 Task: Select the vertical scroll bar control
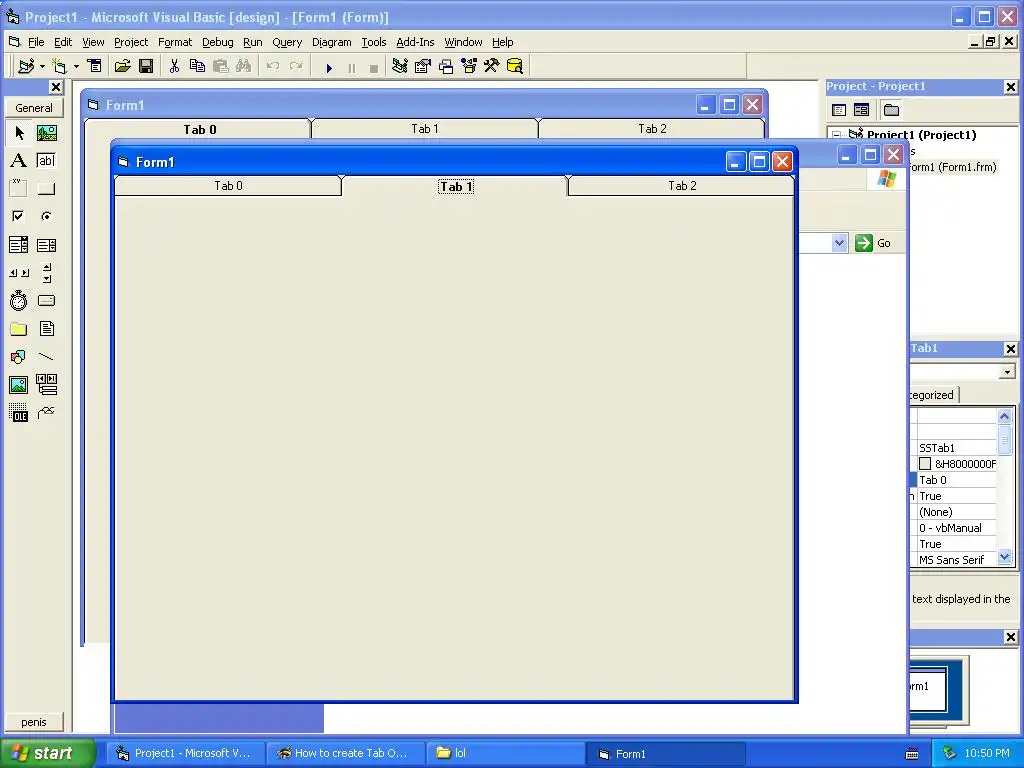point(46,273)
